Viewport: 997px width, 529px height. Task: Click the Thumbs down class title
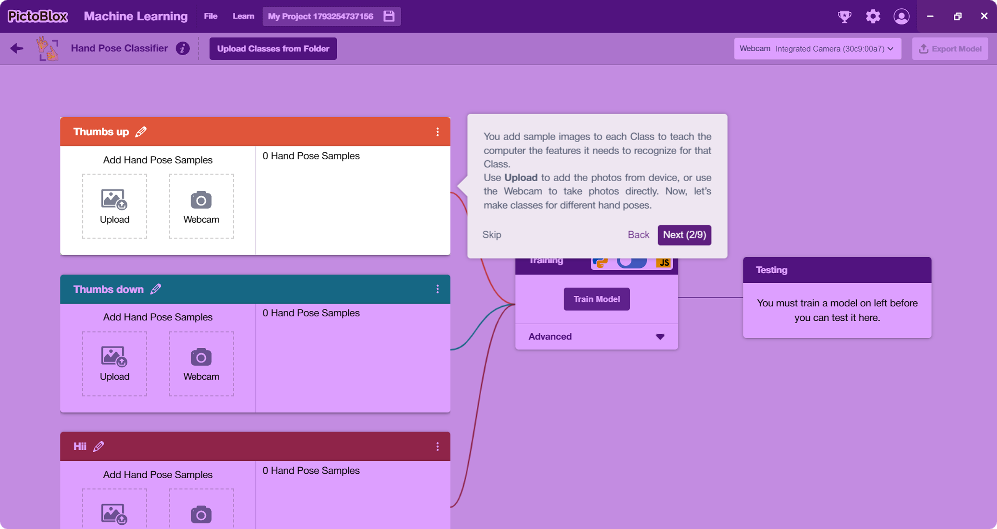coord(109,289)
